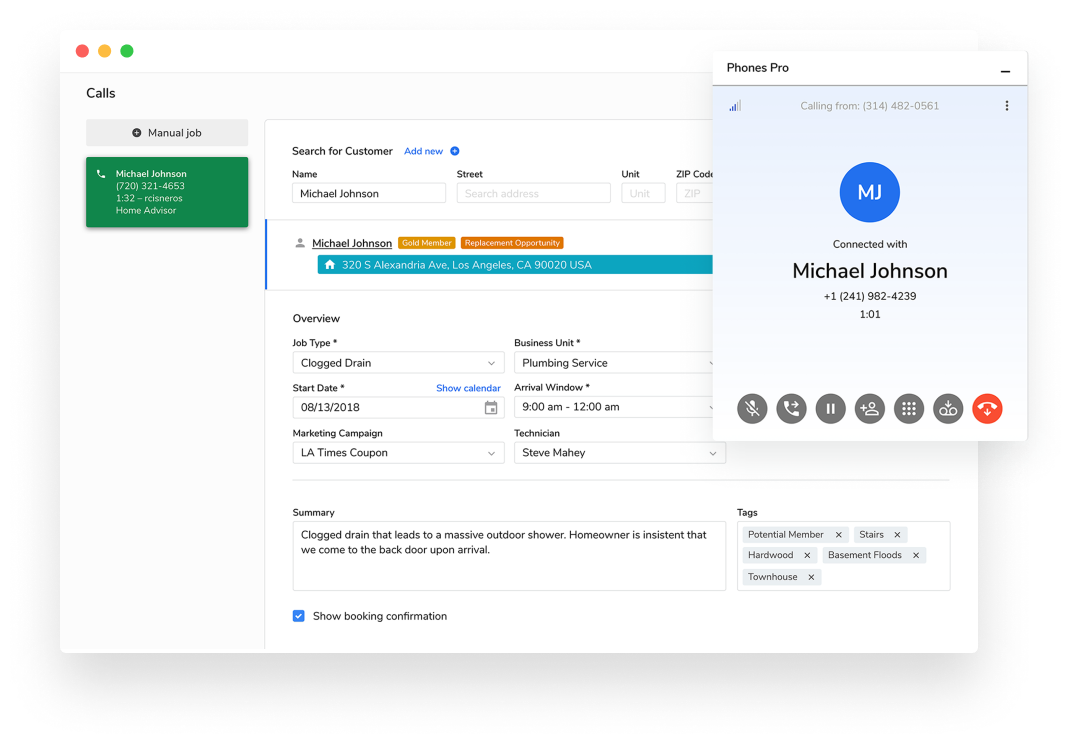
Task: Click into the Summary text area
Action: coord(509,556)
